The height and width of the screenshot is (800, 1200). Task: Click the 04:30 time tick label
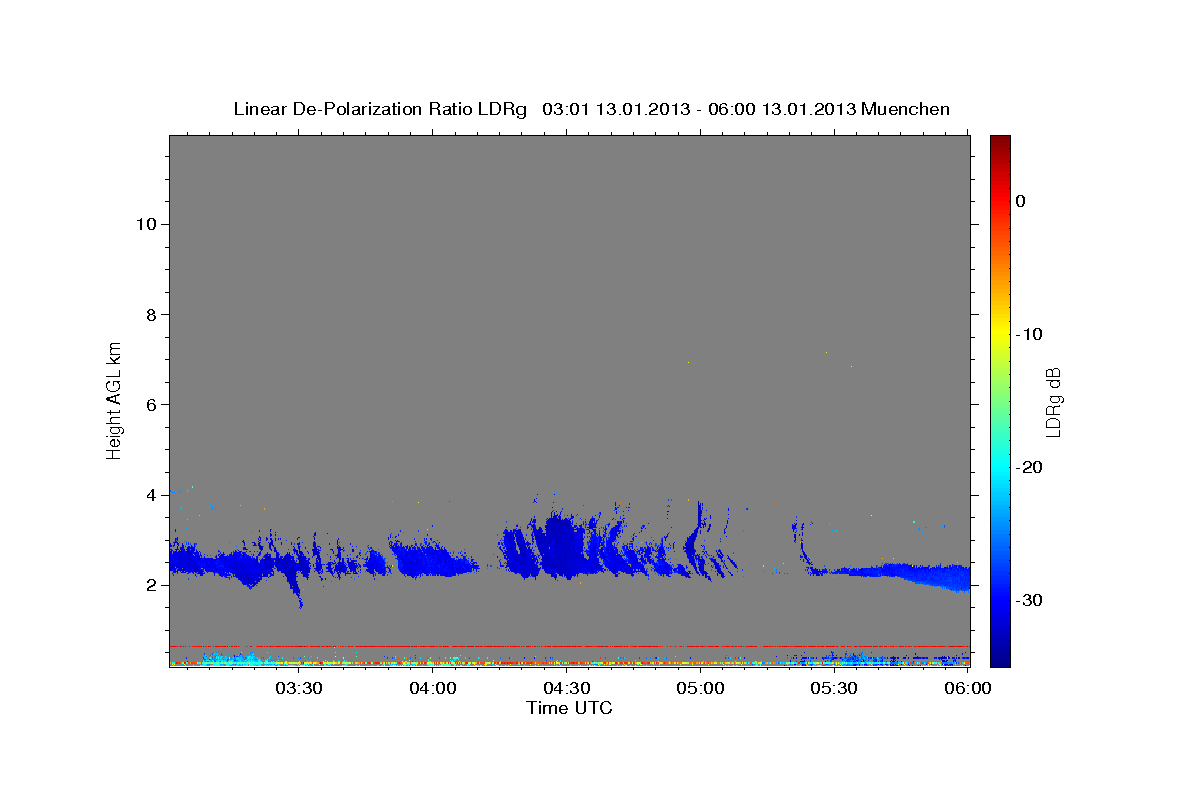coord(567,689)
